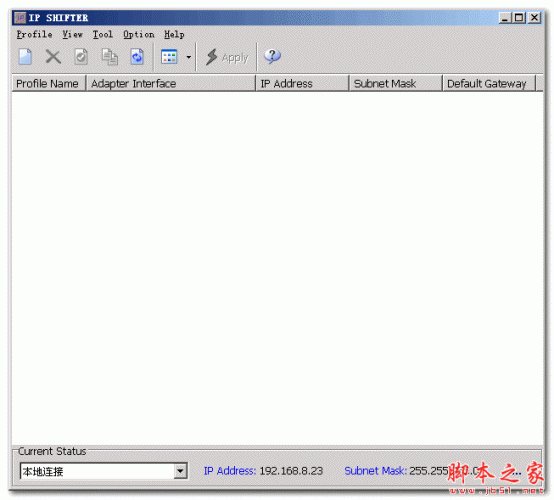Sort by IP Address column header

pos(302,83)
